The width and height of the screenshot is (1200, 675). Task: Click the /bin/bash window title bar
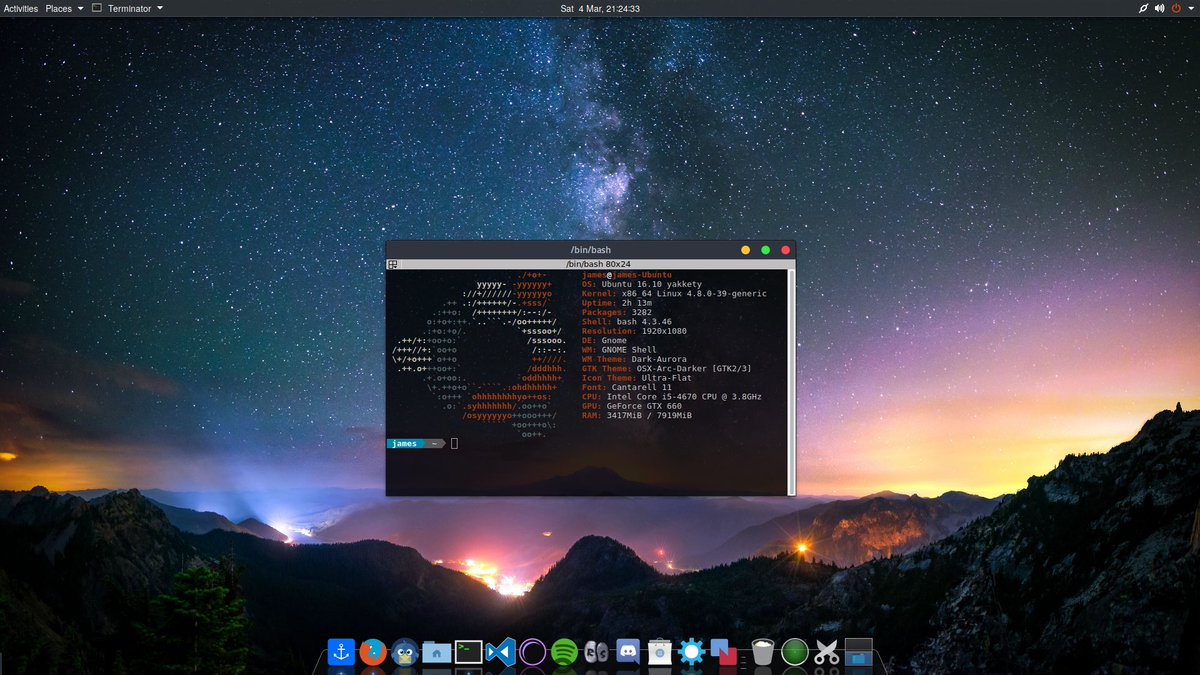(x=590, y=249)
